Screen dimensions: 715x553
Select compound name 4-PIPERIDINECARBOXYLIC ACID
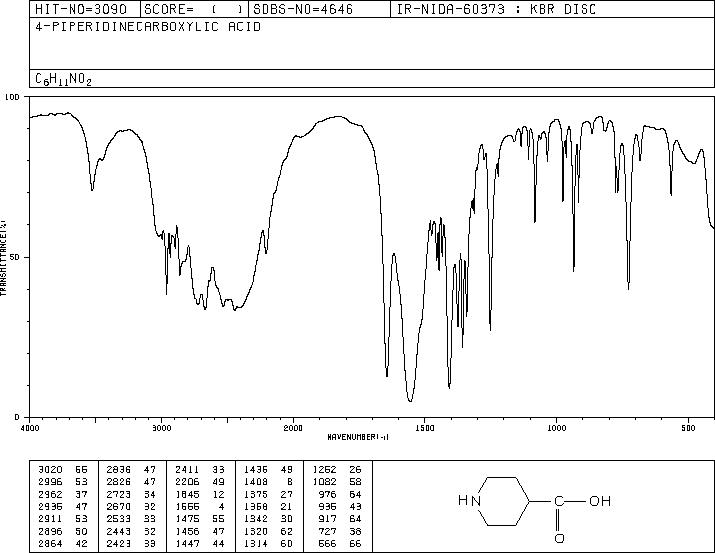[148, 27]
